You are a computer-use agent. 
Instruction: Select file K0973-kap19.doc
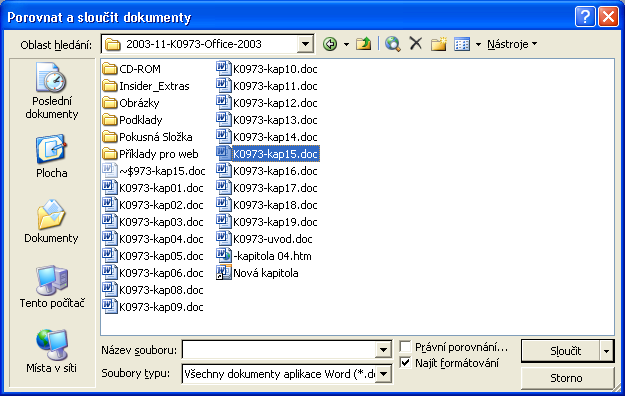pyautogui.click(x=267, y=222)
